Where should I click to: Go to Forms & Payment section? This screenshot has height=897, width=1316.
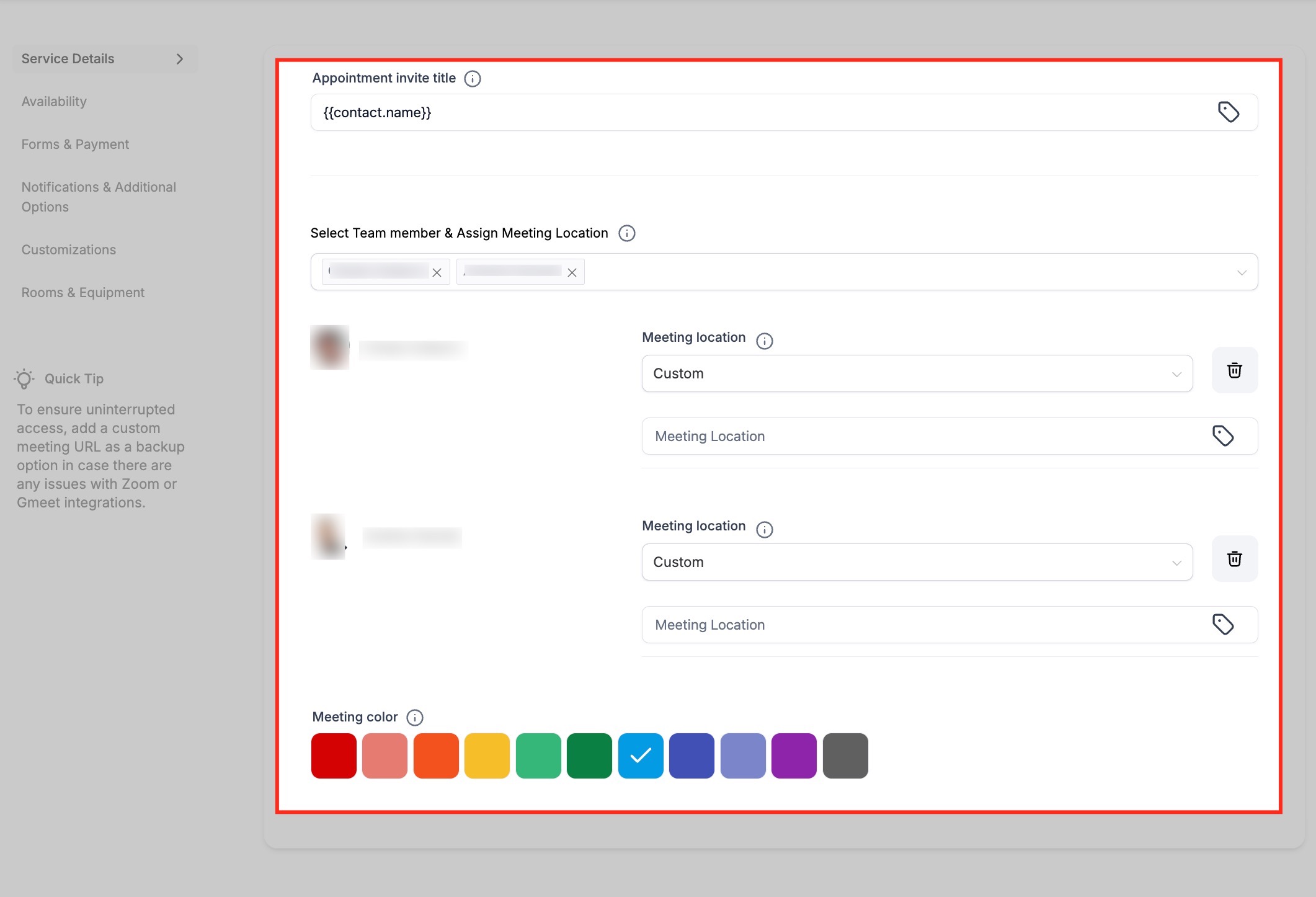(75, 145)
